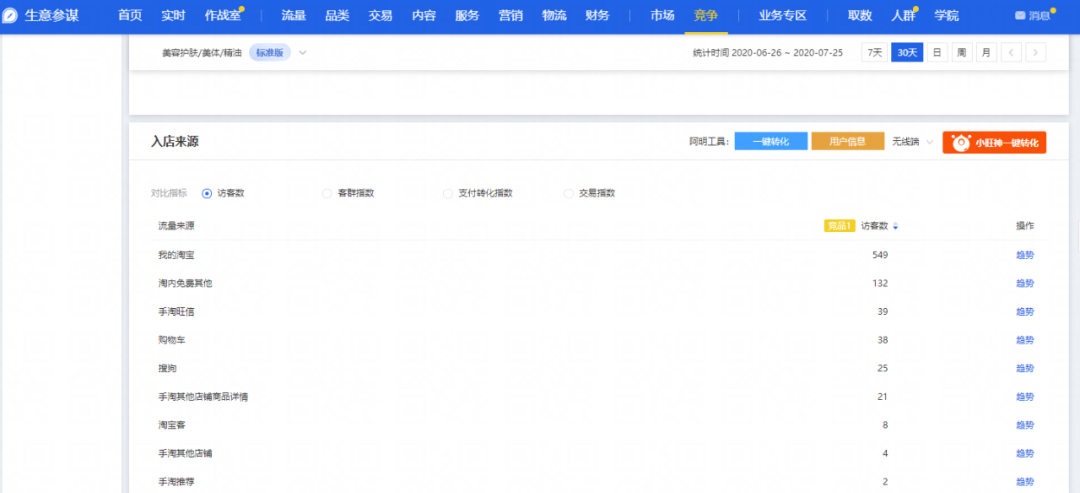
Task: Open 趋势 for 购物车
Action: tap(1025, 340)
